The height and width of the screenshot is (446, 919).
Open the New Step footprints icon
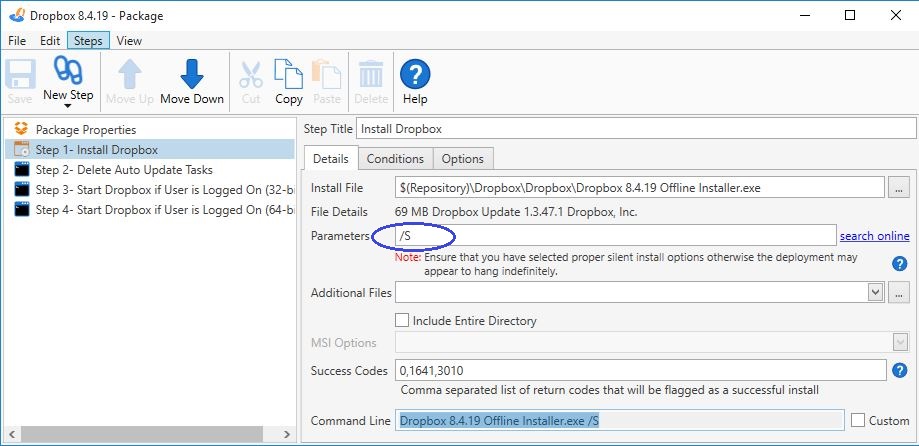tap(68, 71)
